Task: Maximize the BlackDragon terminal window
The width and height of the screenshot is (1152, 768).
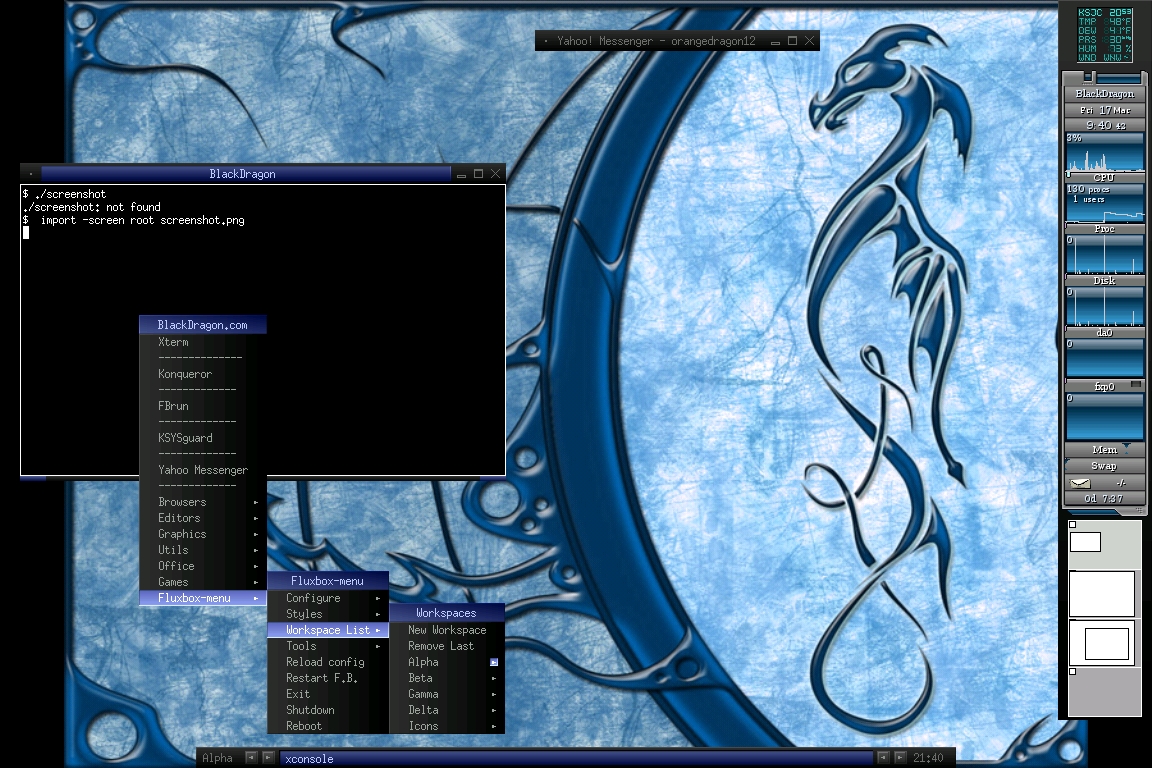Action: [478, 174]
